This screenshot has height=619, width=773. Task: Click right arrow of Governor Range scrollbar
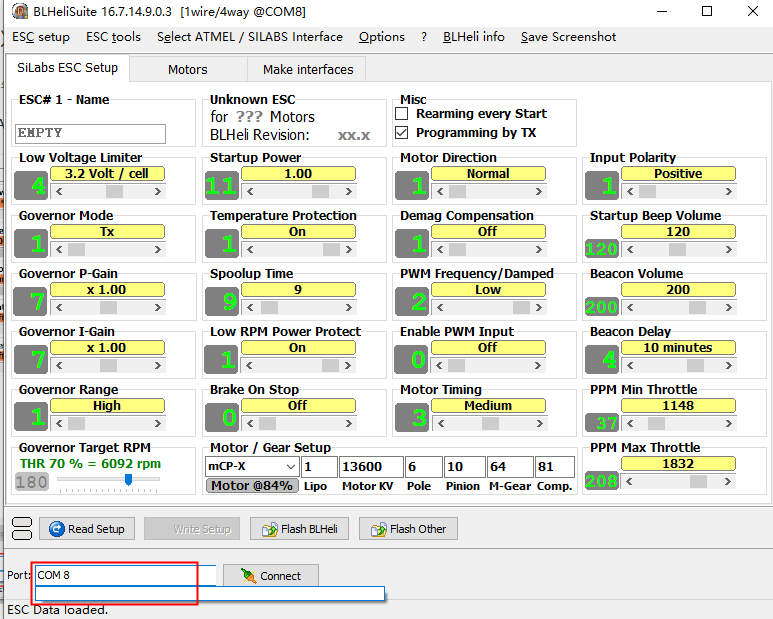[158, 423]
